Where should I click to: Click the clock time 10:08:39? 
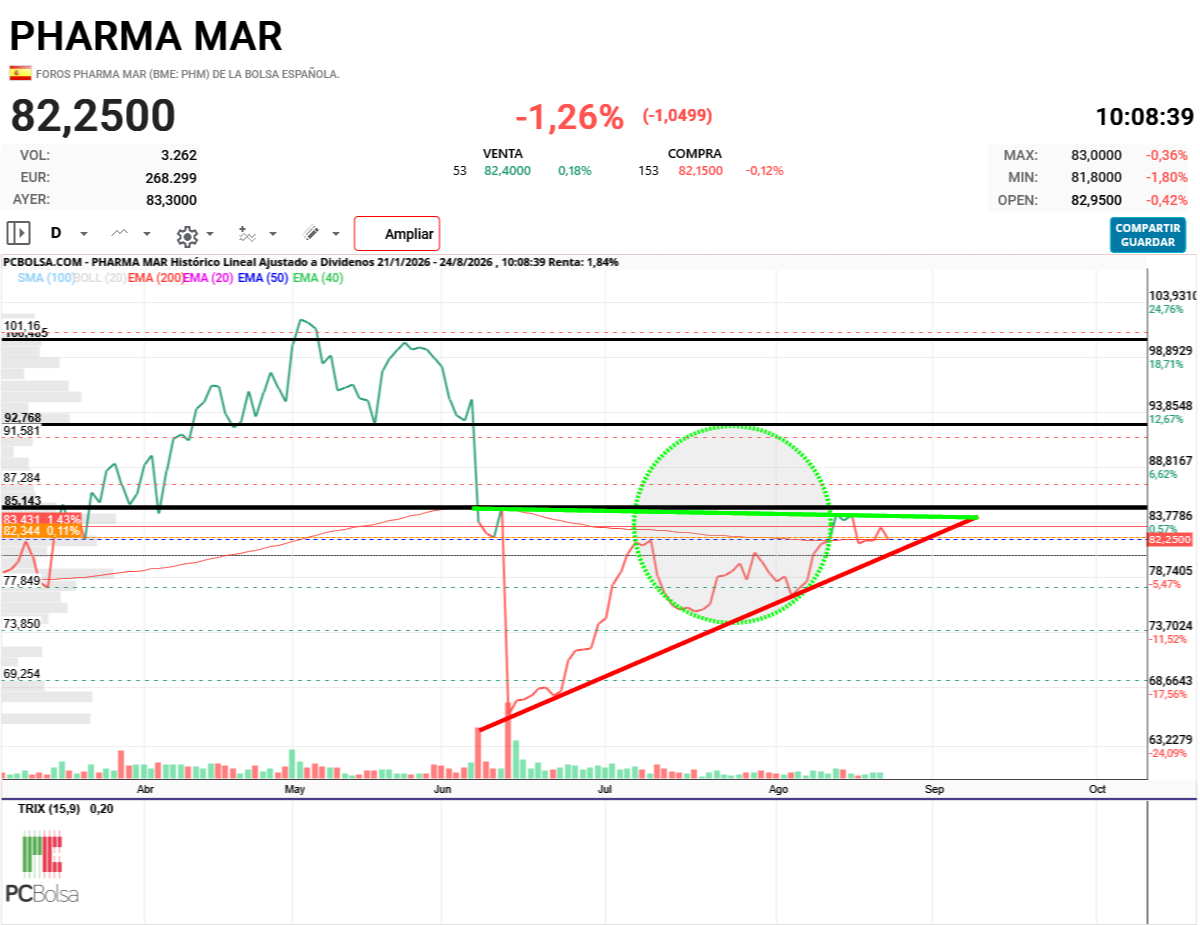(1145, 116)
